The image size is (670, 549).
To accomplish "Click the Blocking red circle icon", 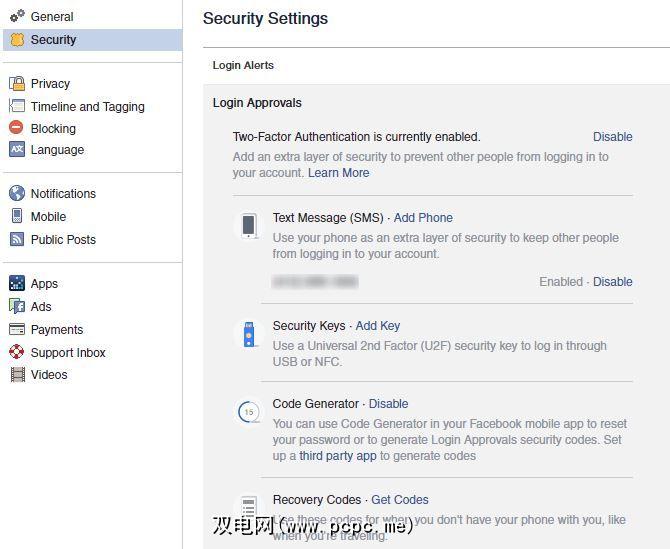I will click(17, 128).
